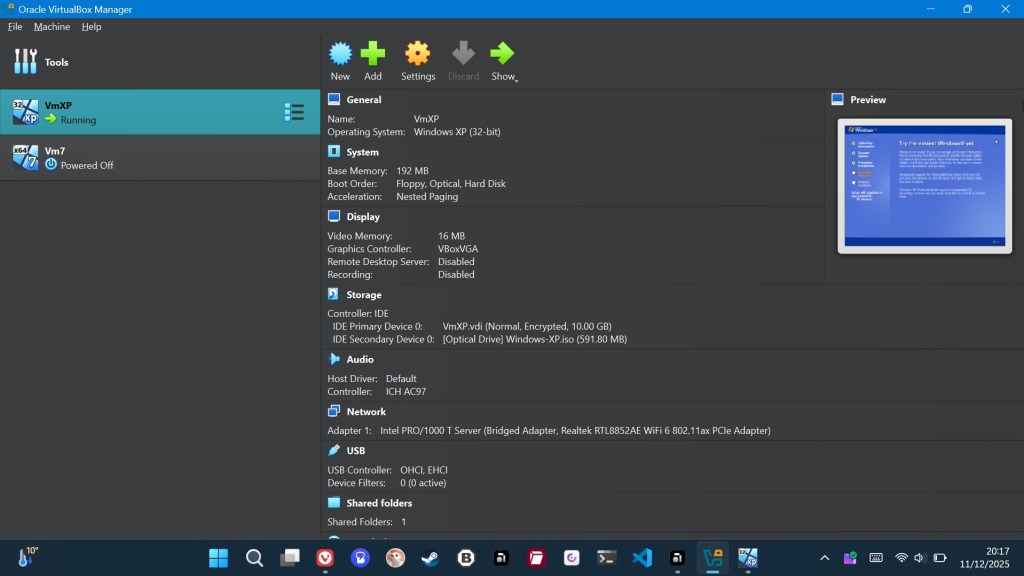This screenshot has height=576, width=1024.
Task: Click the Show green arrow icon
Action: [x=502, y=54]
